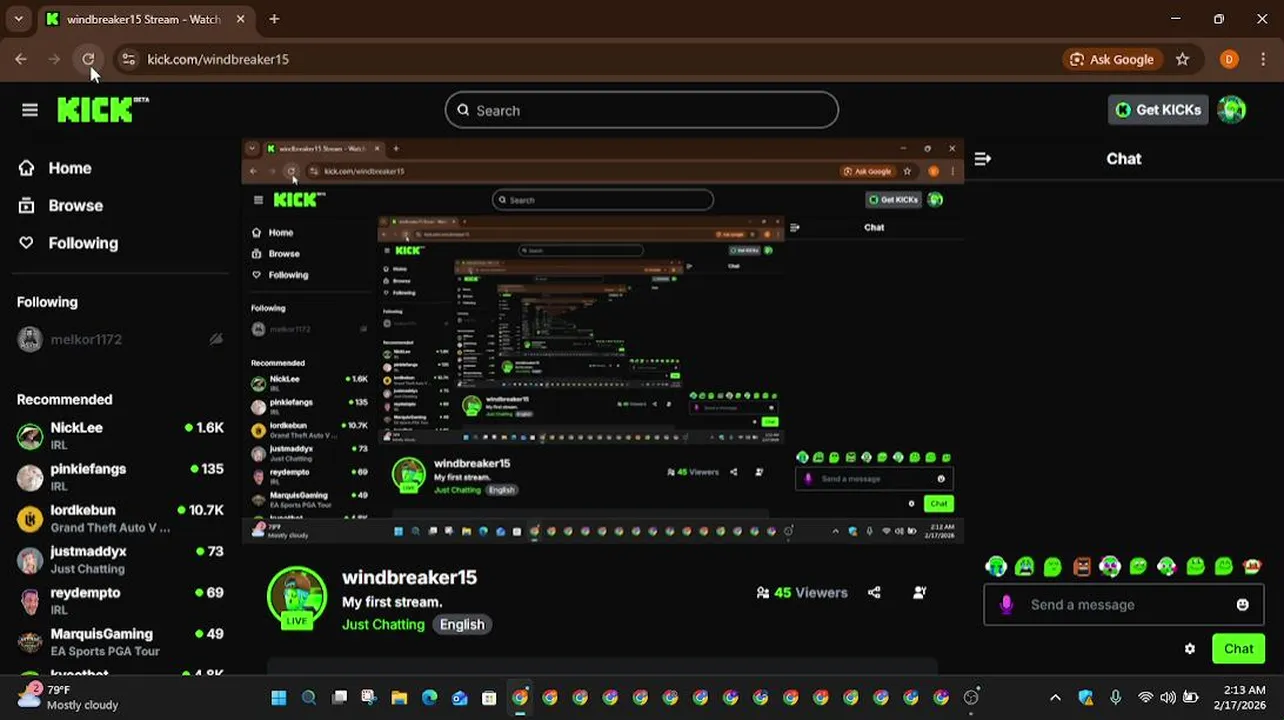The height and width of the screenshot is (720, 1284).
Task: Open chat settings gear
Action: [x=1189, y=648]
